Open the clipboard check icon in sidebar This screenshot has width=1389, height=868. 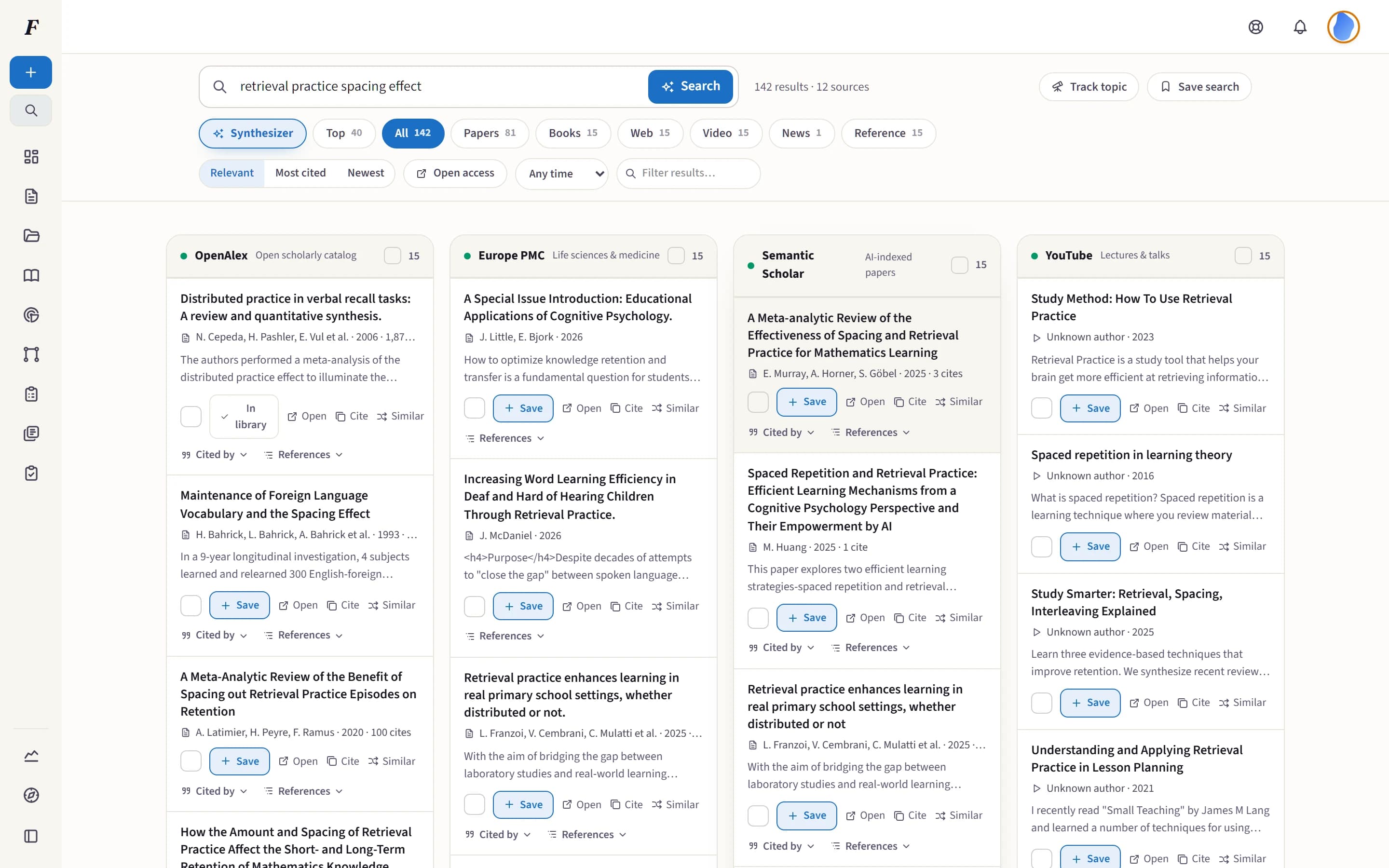(x=31, y=473)
